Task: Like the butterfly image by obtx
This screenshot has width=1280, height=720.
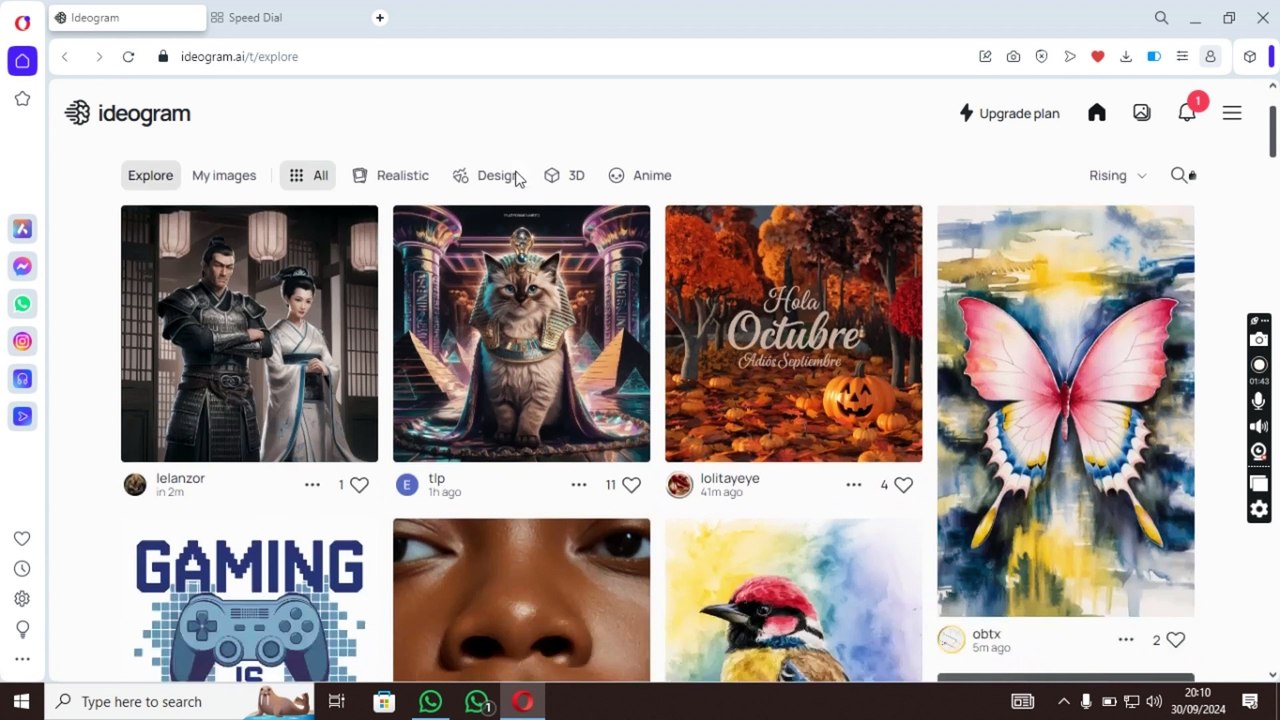Action: 1176,640
